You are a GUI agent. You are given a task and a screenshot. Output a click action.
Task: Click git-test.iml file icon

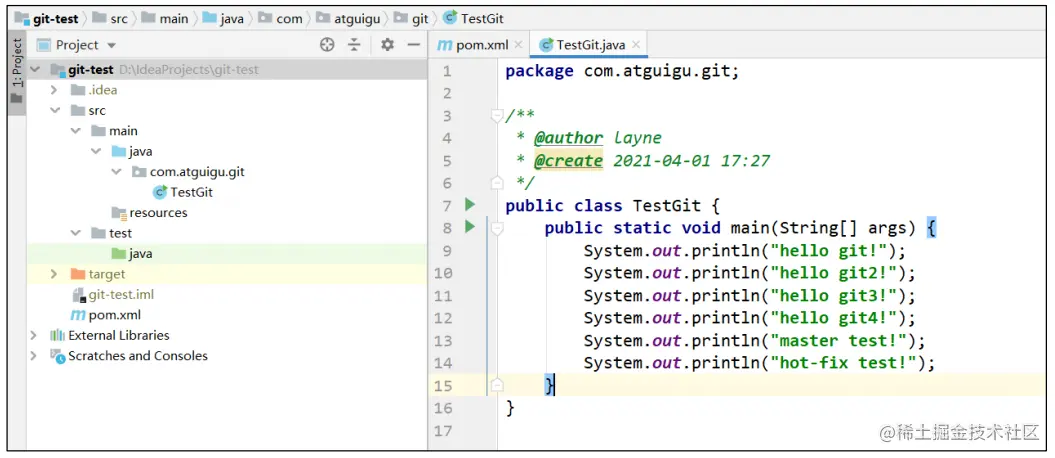pos(78,295)
